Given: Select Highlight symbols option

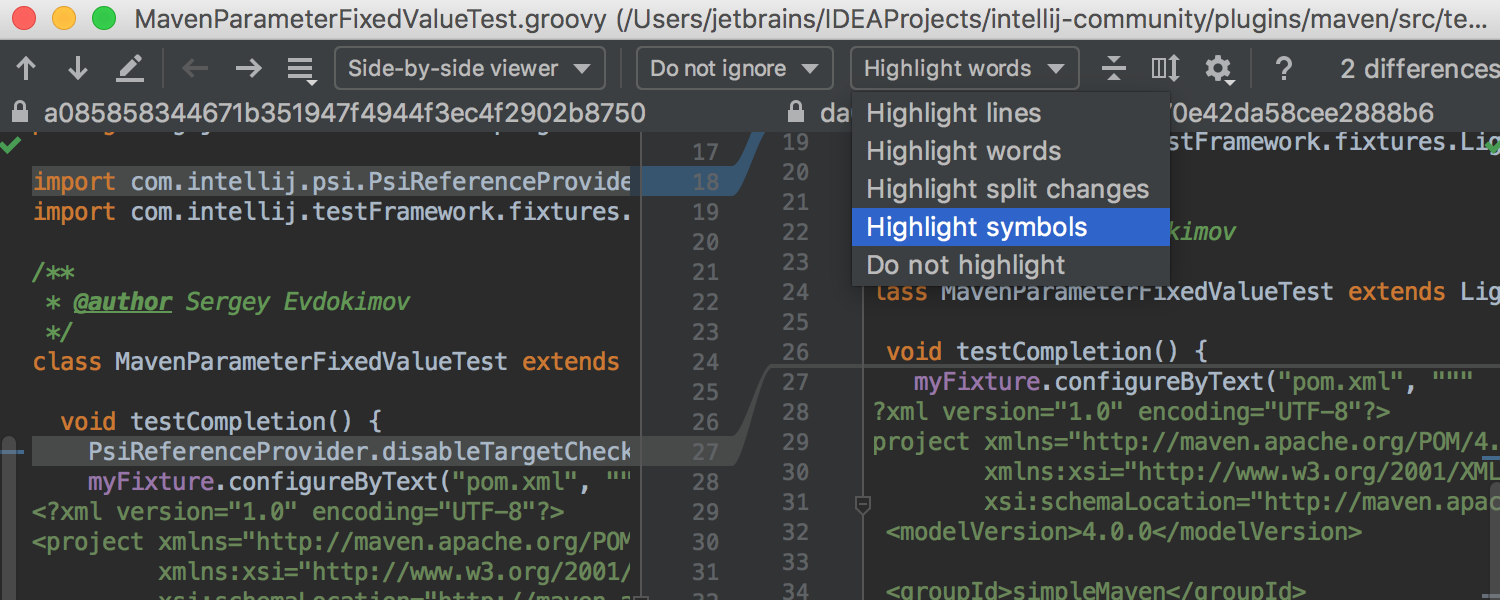Looking at the screenshot, I should point(1011,227).
